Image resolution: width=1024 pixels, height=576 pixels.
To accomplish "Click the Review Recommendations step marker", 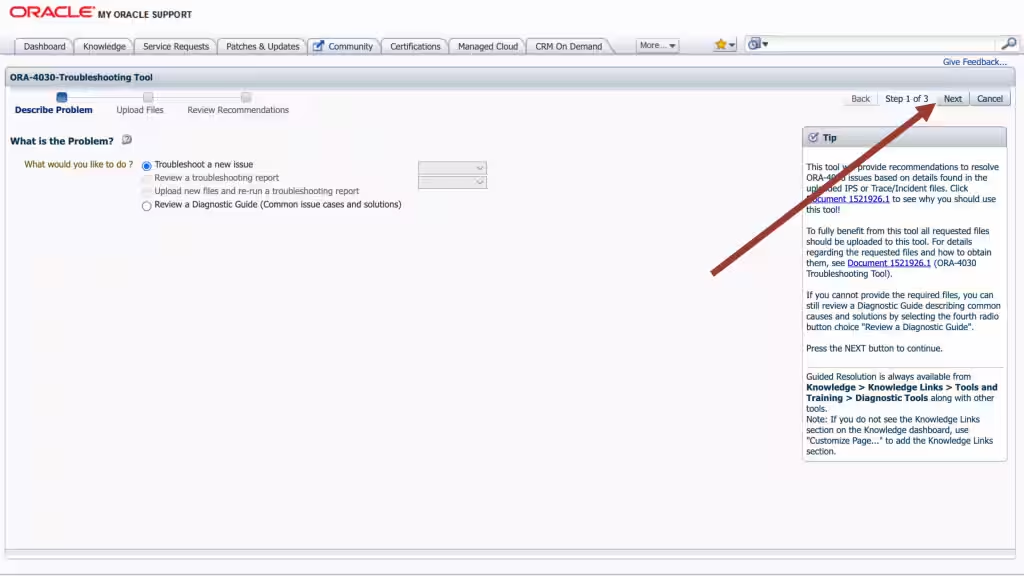I will coord(246,97).
